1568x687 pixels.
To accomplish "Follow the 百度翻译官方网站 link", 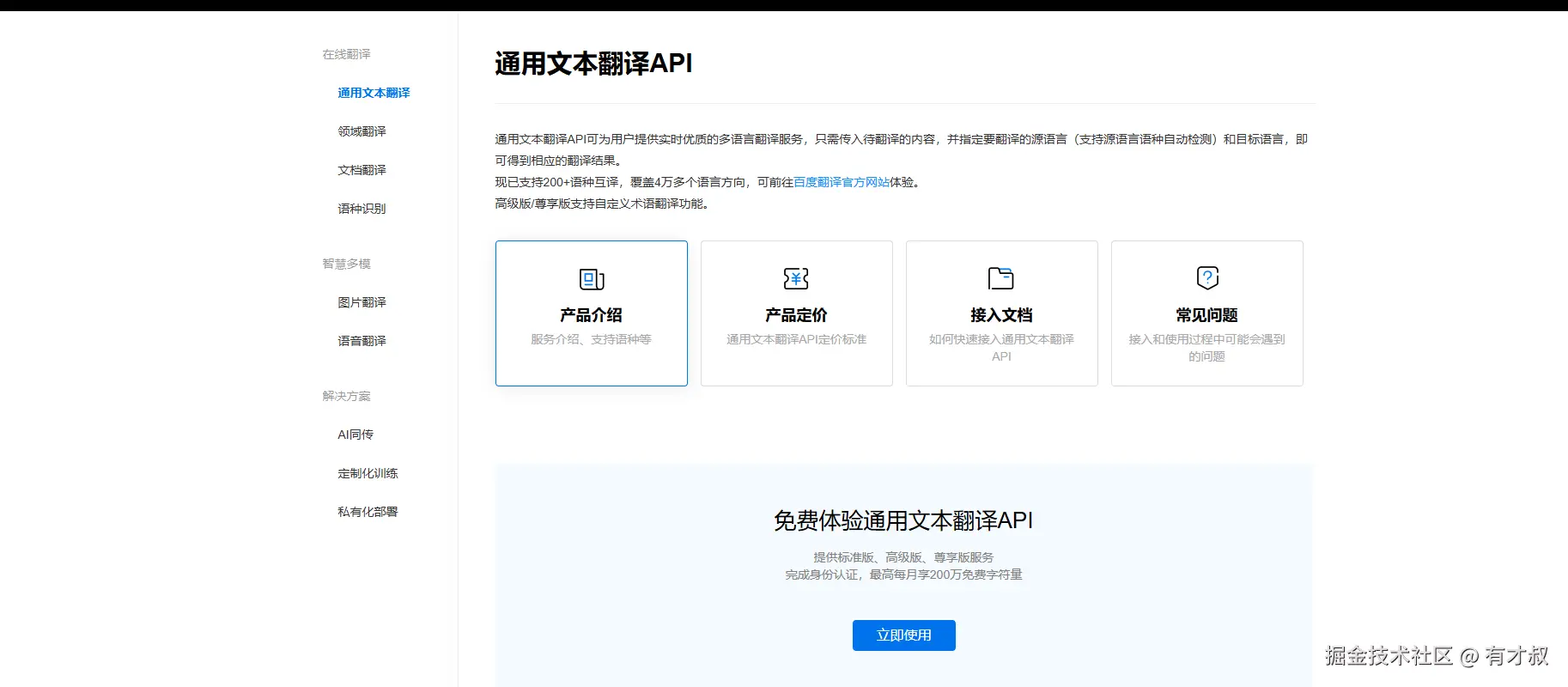I will 842,182.
